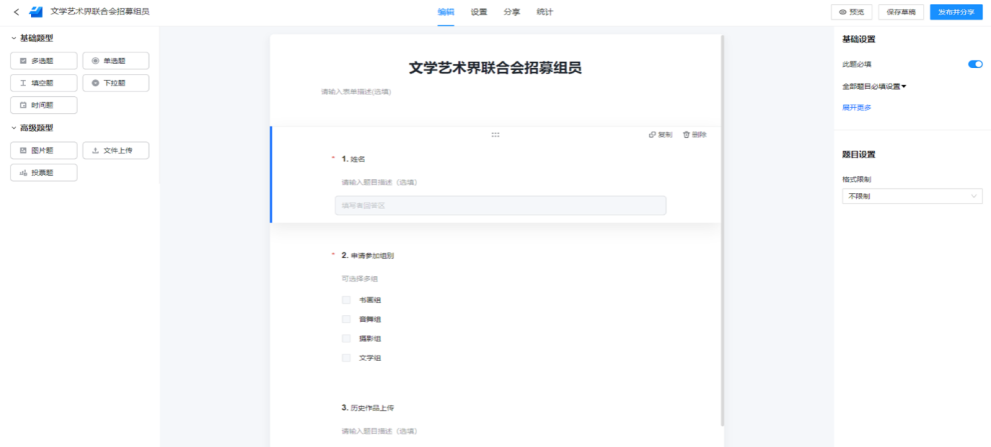Viewport: 991px width, 447px height.
Task: Click the 发布并分享 button
Action: click(956, 12)
